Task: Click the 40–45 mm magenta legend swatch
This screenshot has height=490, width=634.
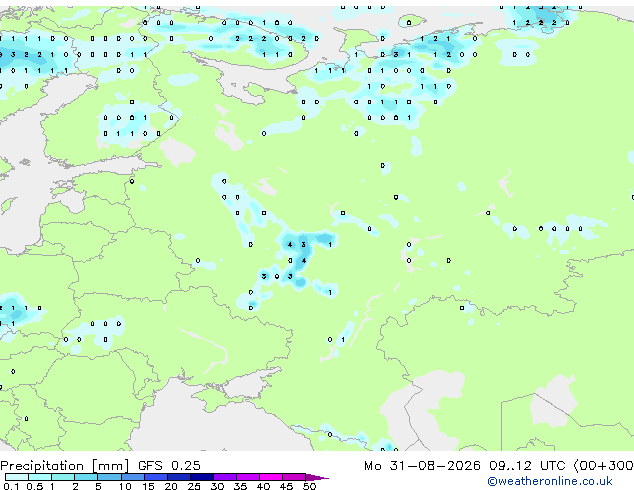Action: point(271,477)
